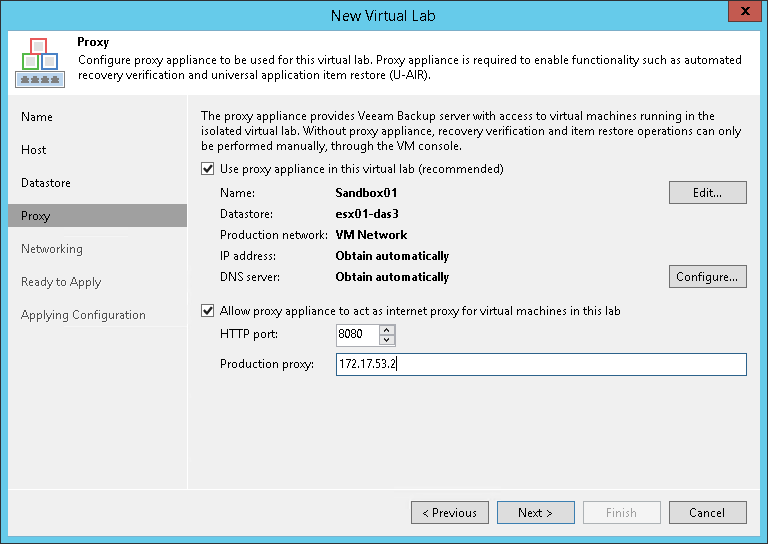Click the Applying Configuration step
Image resolution: width=768 pixels, height=544 pixels.
coord(83,315)
